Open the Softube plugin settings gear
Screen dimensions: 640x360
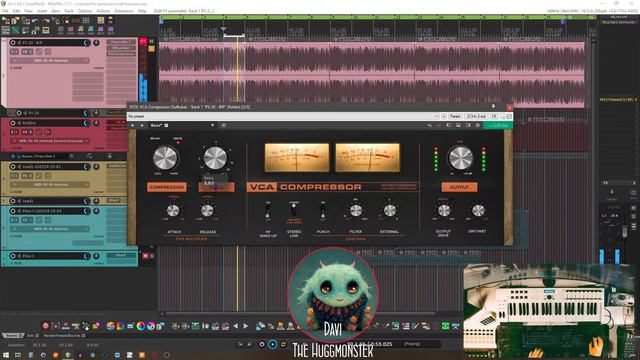coord(478,125)
